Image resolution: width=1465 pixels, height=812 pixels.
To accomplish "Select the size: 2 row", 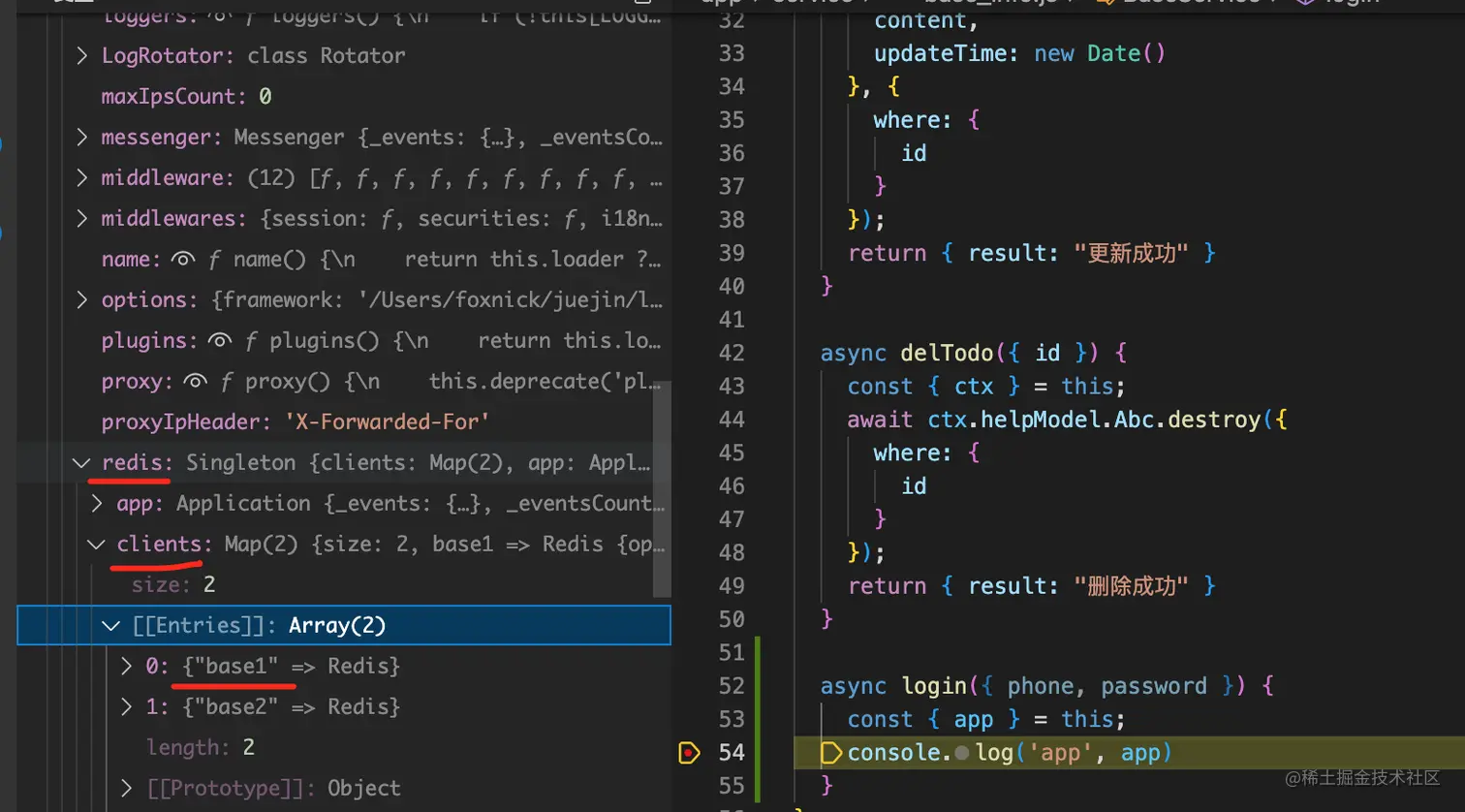I will pos(344,585).
